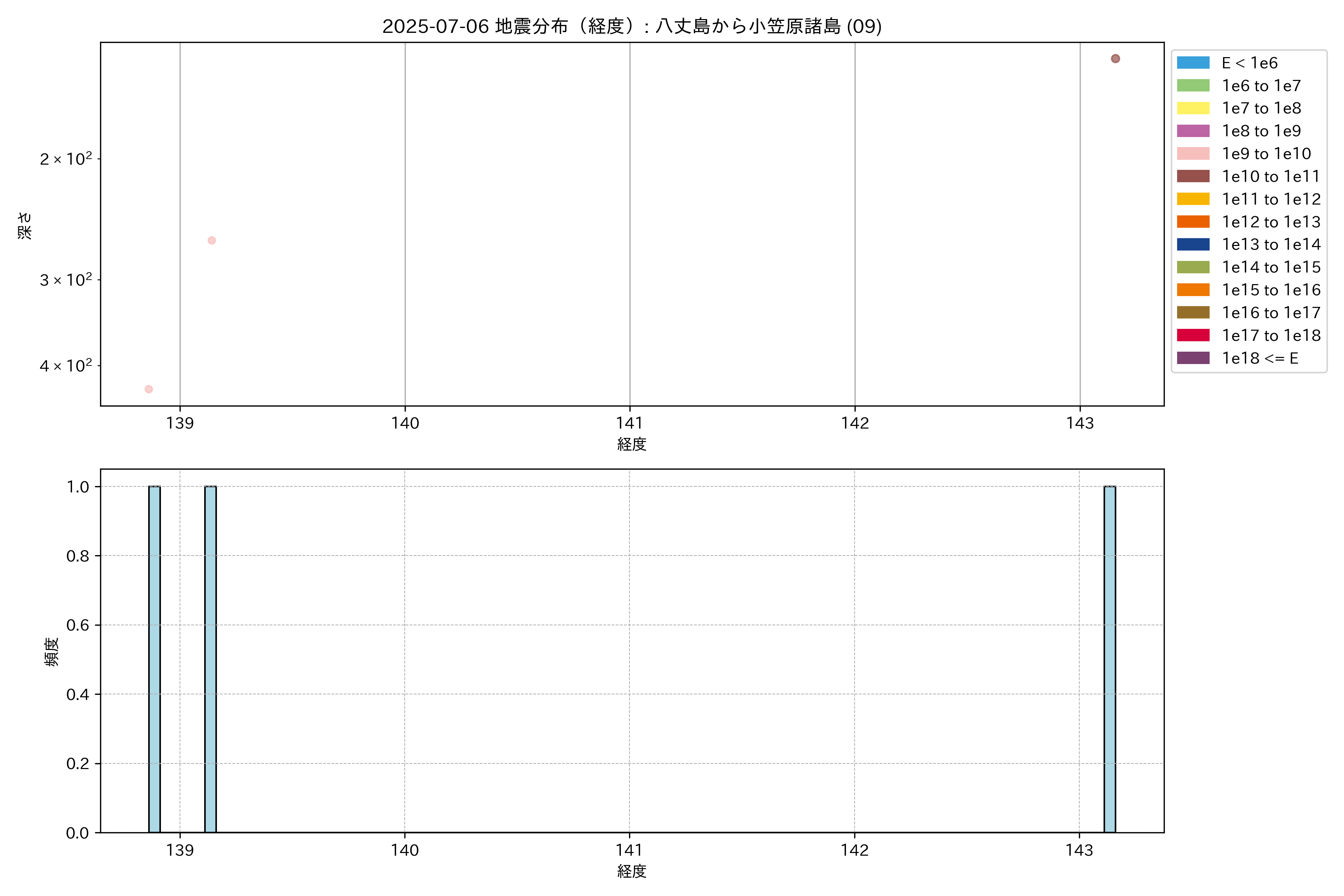Click the pink scatter point near 139.1
This screenshot has width=1344, height=896.
coord(211,240)
